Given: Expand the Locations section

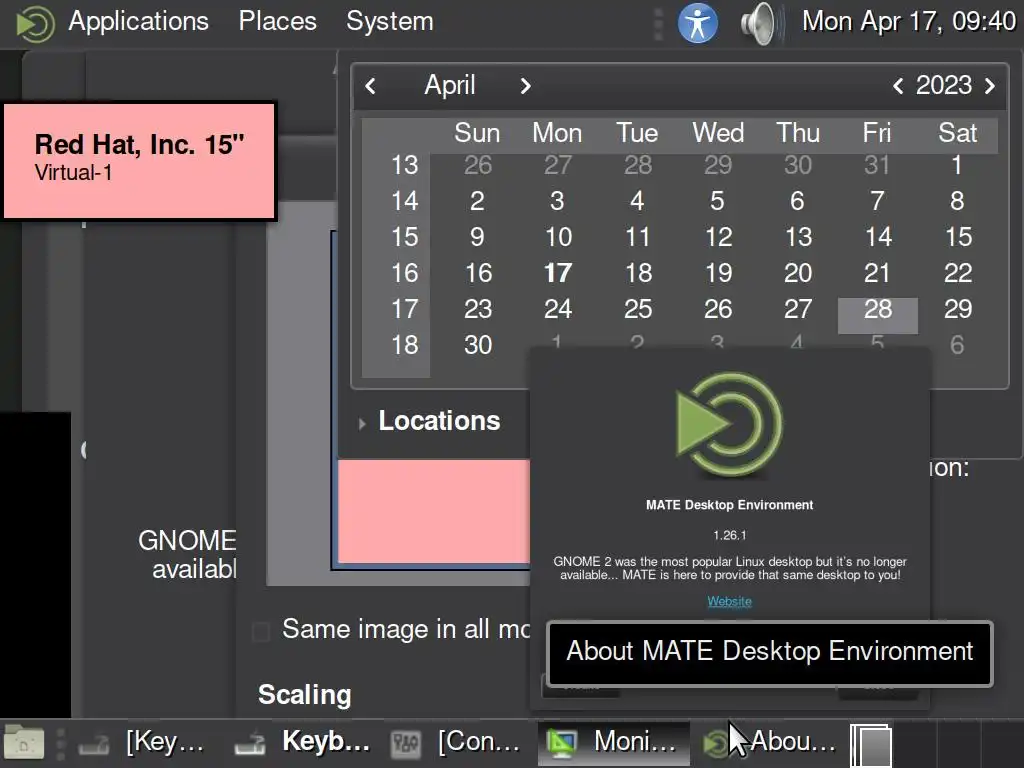Looking at the screenshot, I should pos(430,421).
